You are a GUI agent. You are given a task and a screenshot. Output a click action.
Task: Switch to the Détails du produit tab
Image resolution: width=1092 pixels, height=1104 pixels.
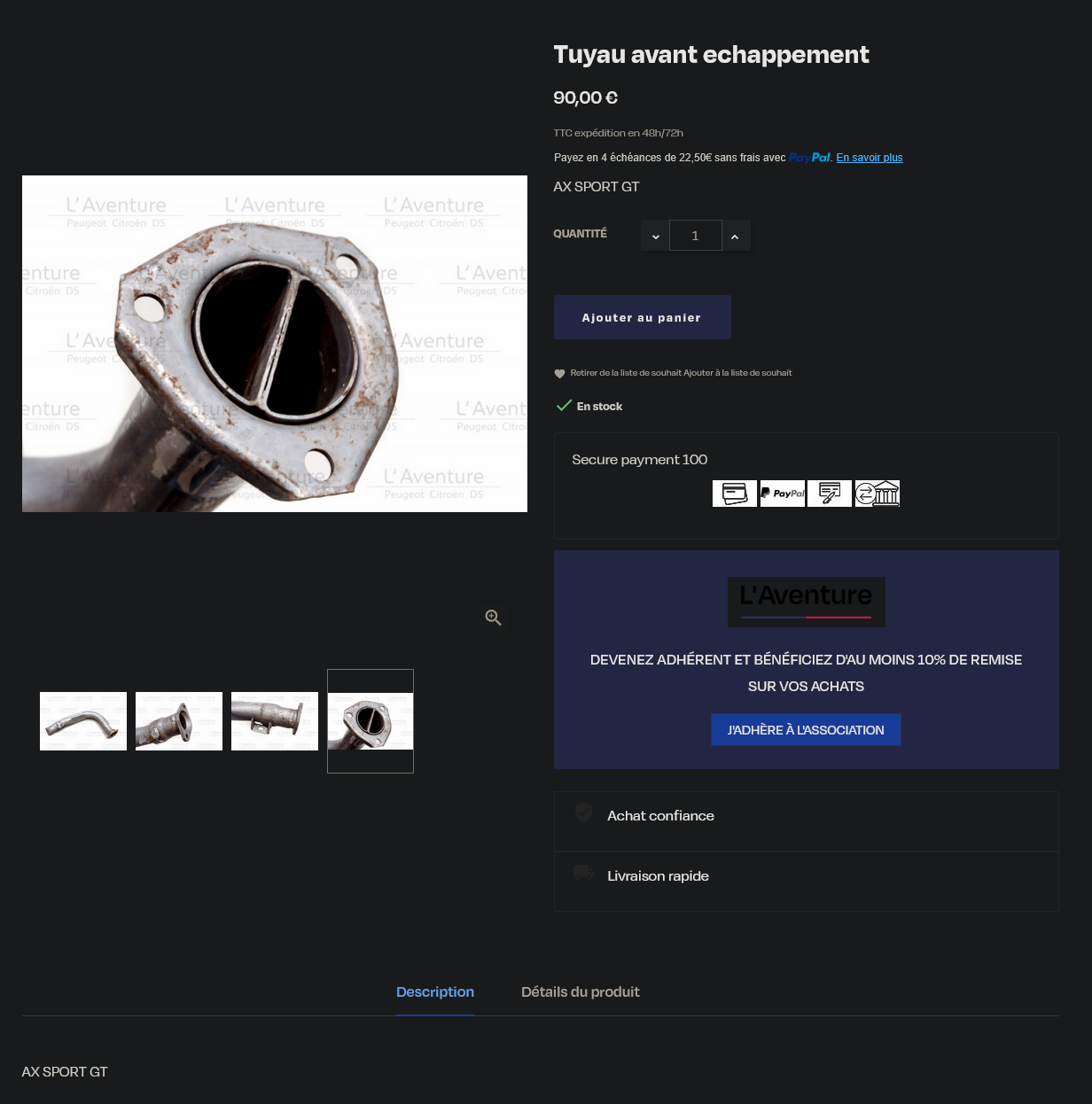coord(581,992)
